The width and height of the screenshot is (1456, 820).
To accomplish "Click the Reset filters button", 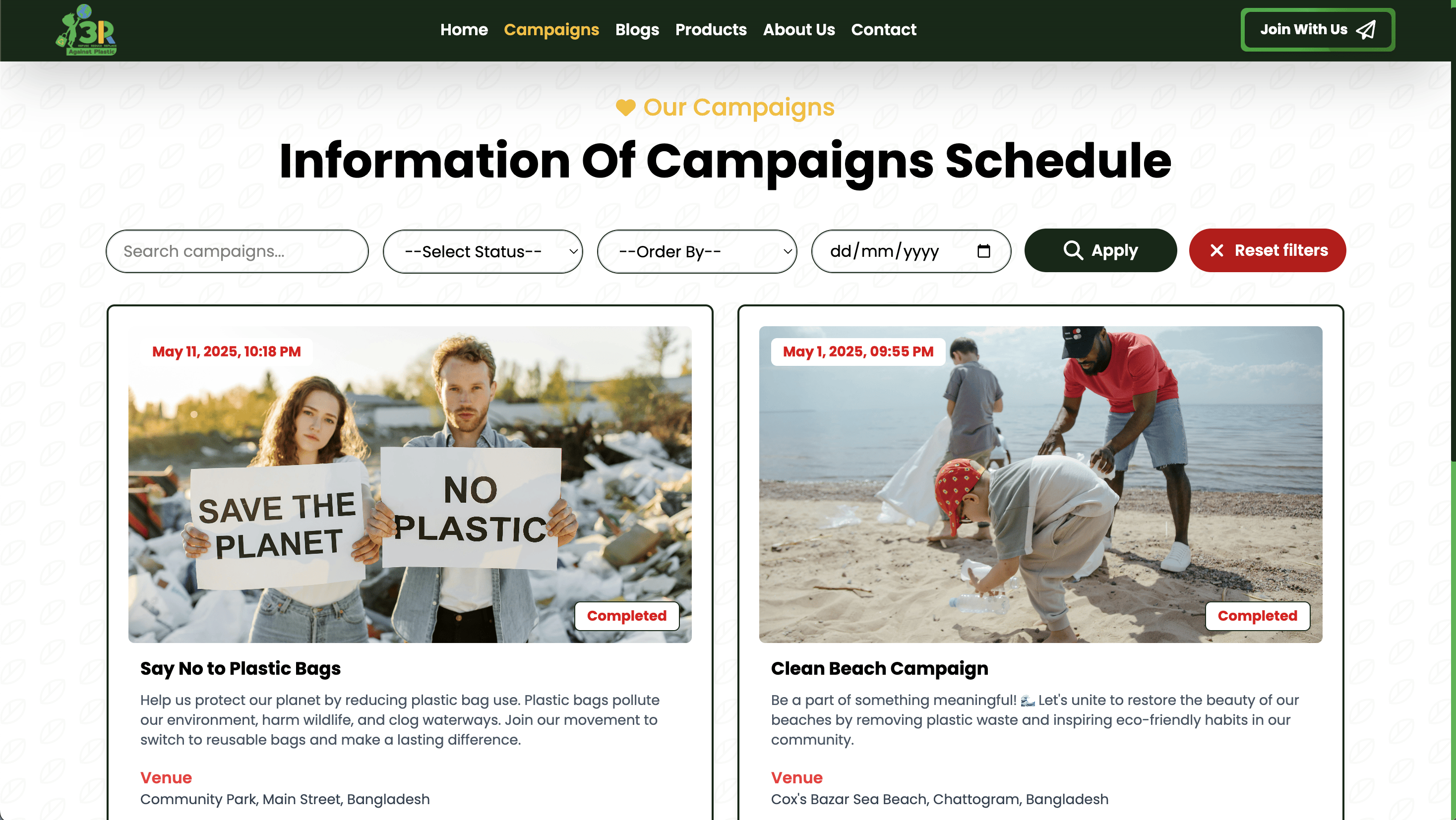I will 1267,250.
